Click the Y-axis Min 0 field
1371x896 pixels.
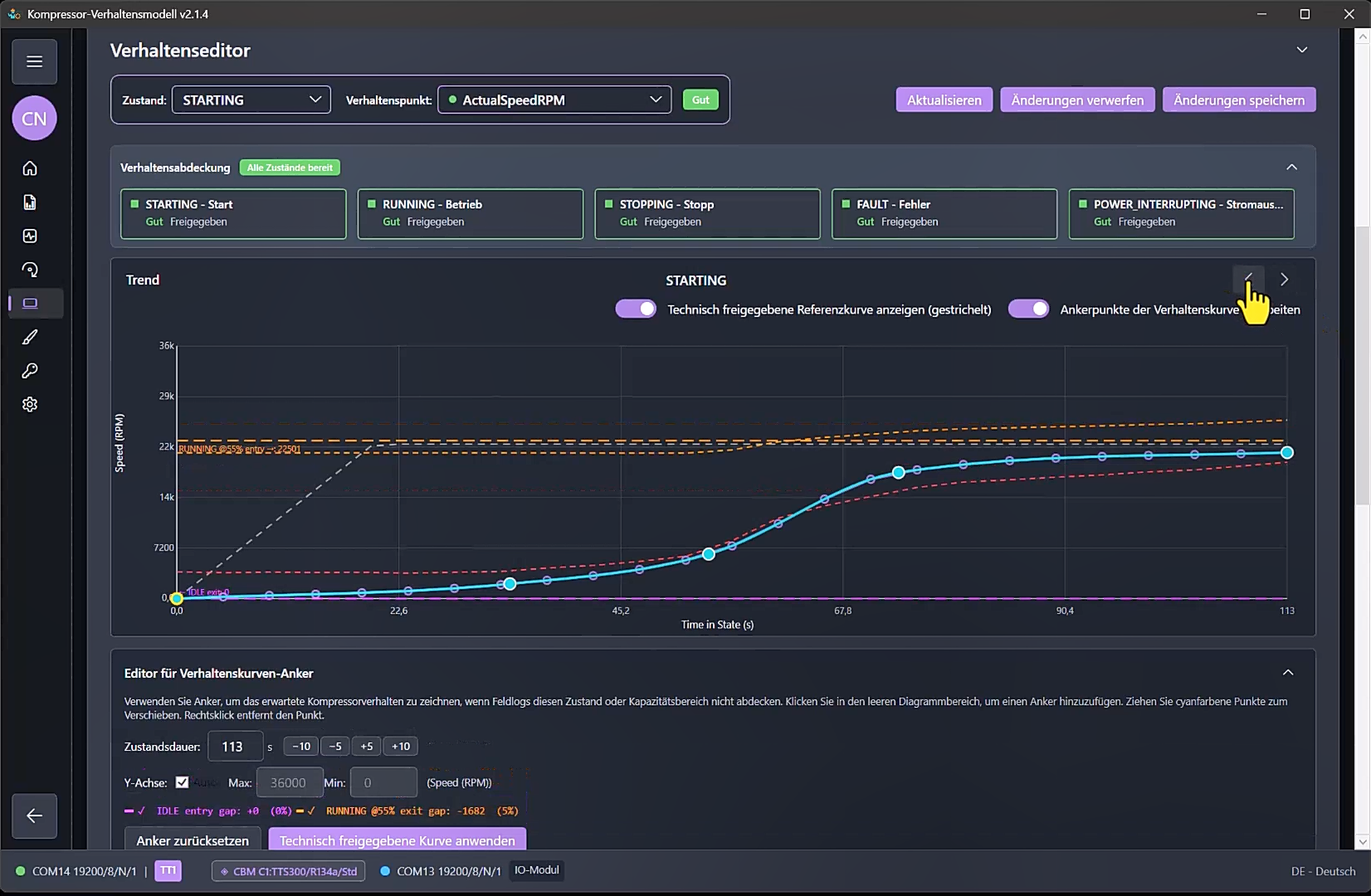383,782
